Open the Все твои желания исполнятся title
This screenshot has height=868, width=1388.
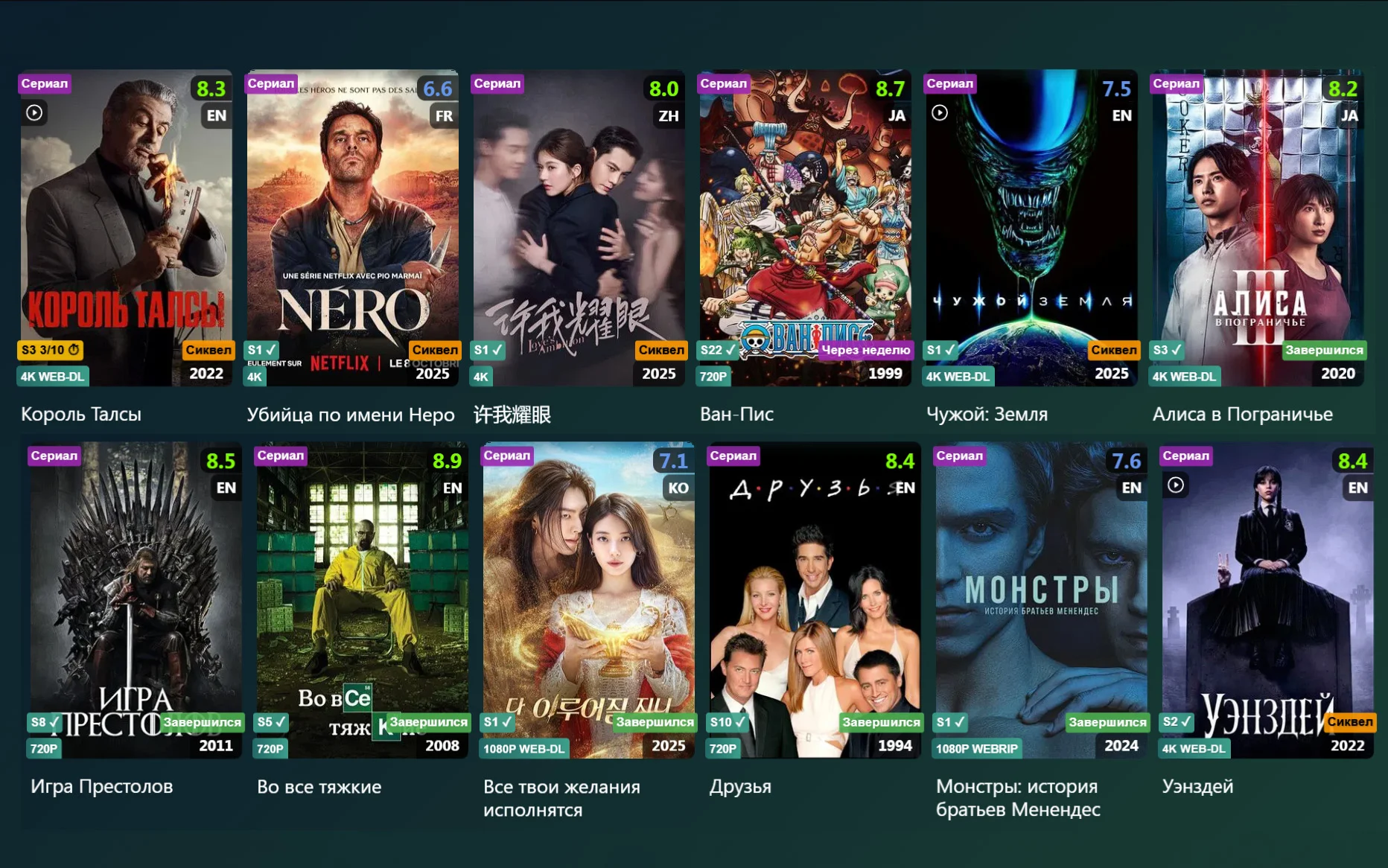561,797
